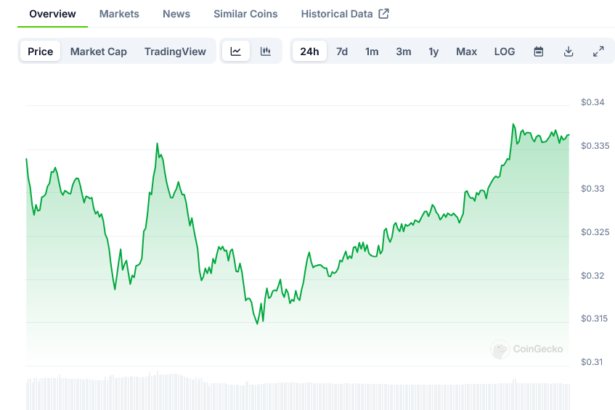The height and width of the screenshot is (410, 615).
Task: Select the 24h time range
Action: point(310,52)
